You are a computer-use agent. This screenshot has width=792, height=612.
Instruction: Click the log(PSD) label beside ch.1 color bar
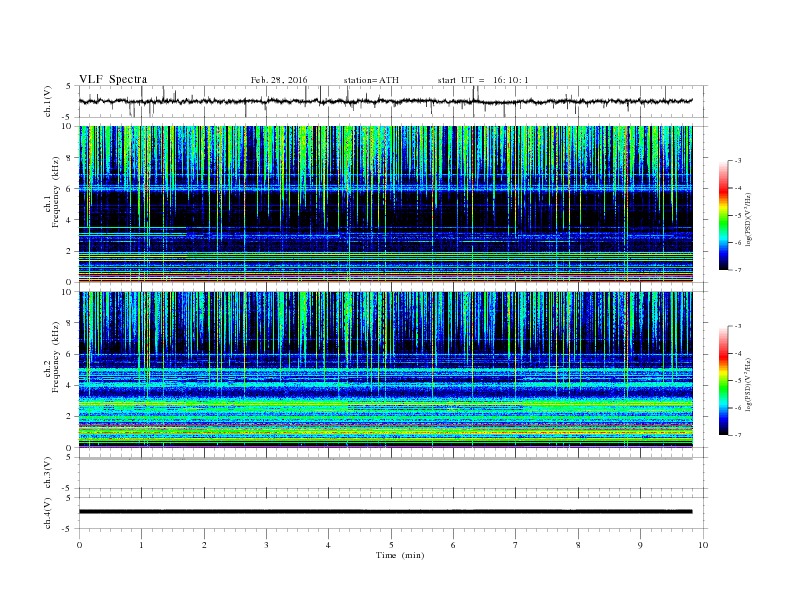click(x=748, y=220)
